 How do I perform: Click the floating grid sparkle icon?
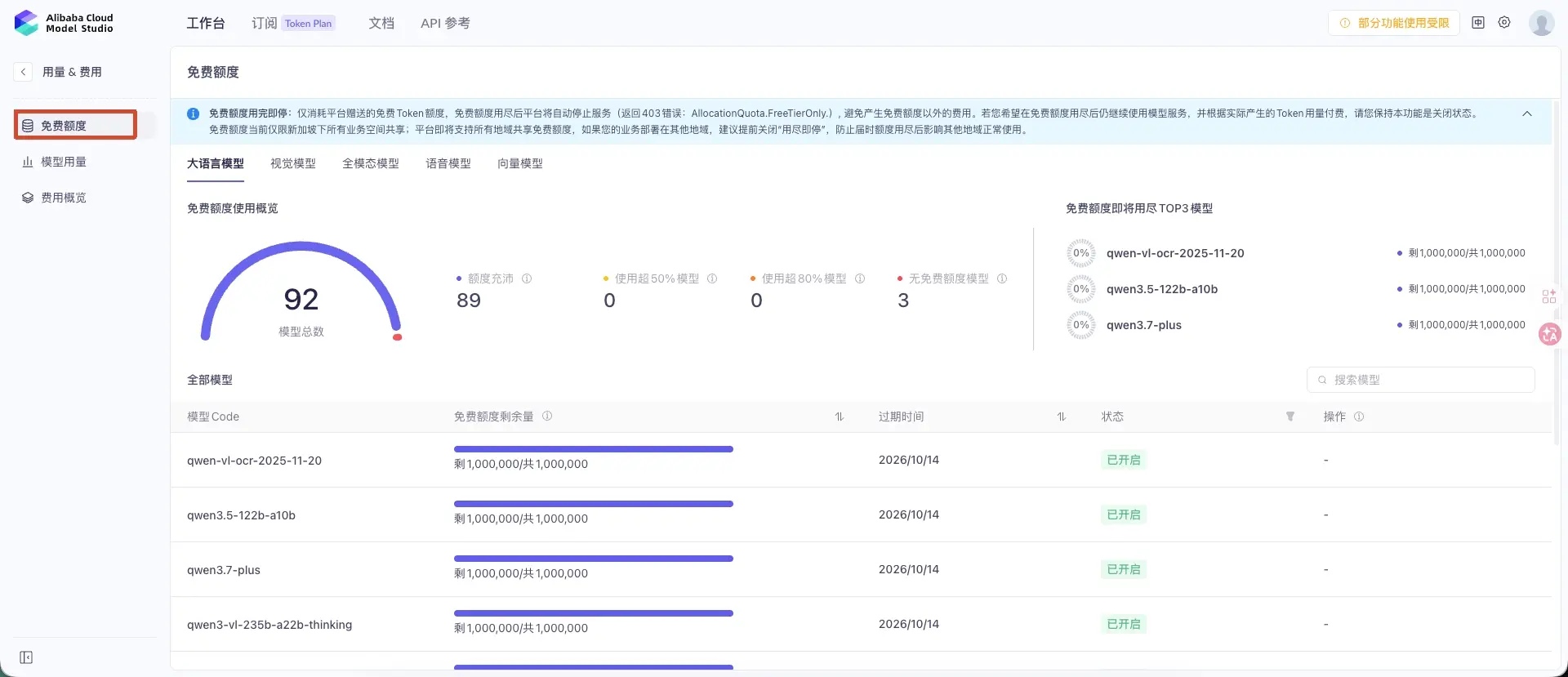click(1549, 296)
